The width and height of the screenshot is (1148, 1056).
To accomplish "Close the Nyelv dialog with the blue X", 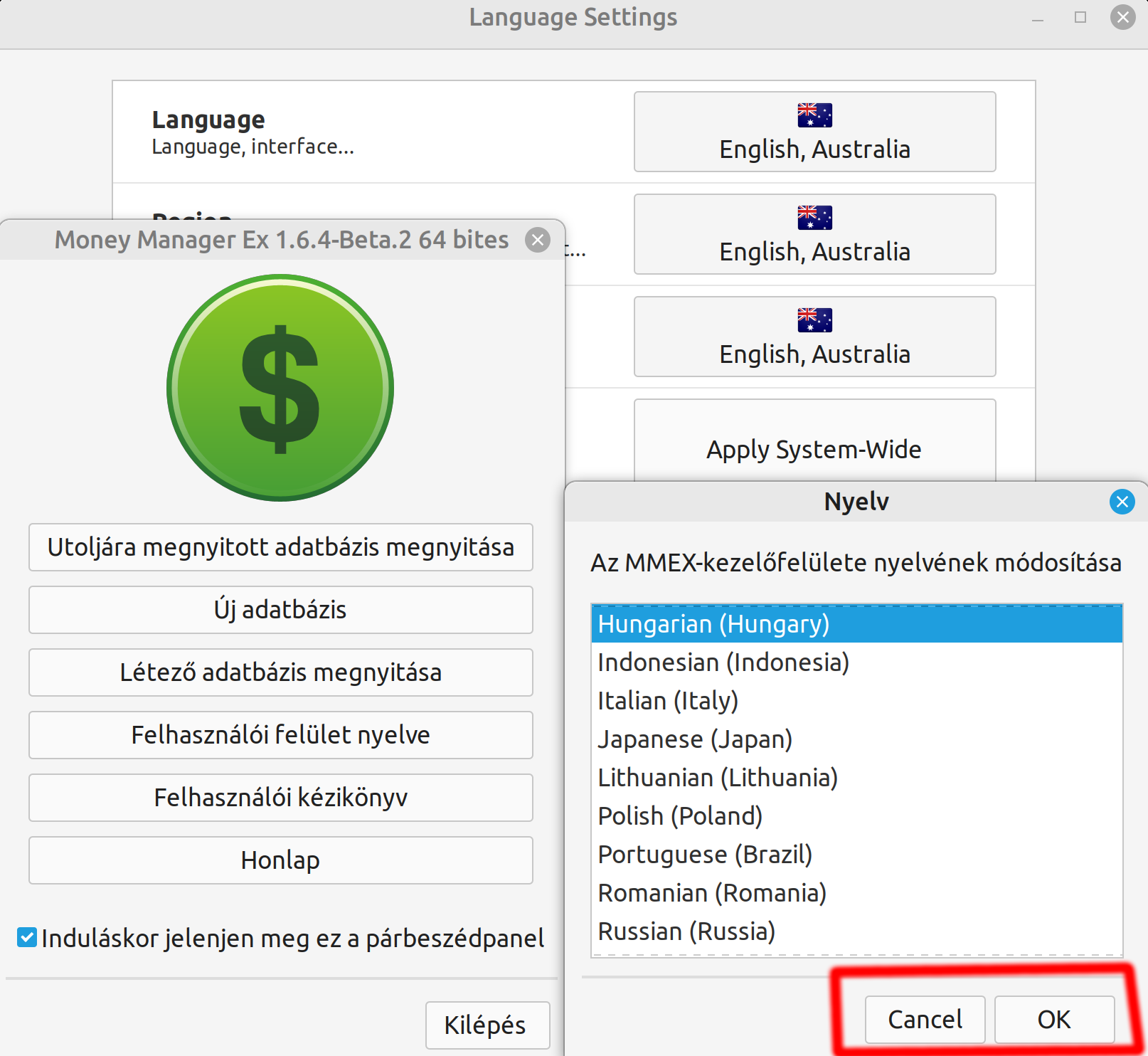I will tap(1121, 501).
